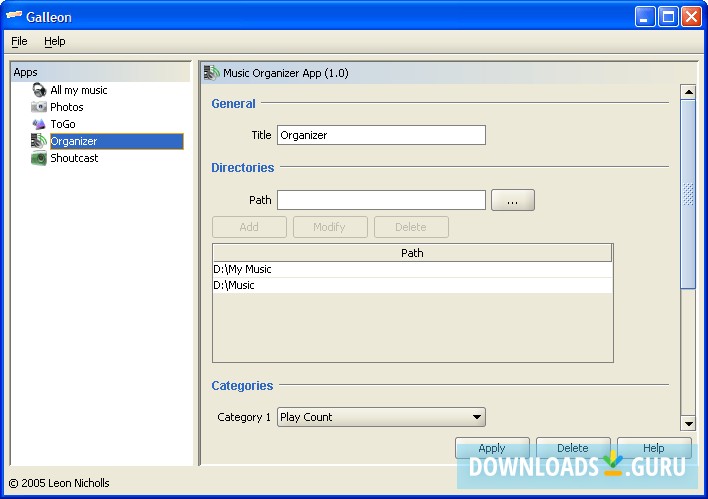
Task: Select the D:\My Music path row
Action: click(x=412, y=269)
